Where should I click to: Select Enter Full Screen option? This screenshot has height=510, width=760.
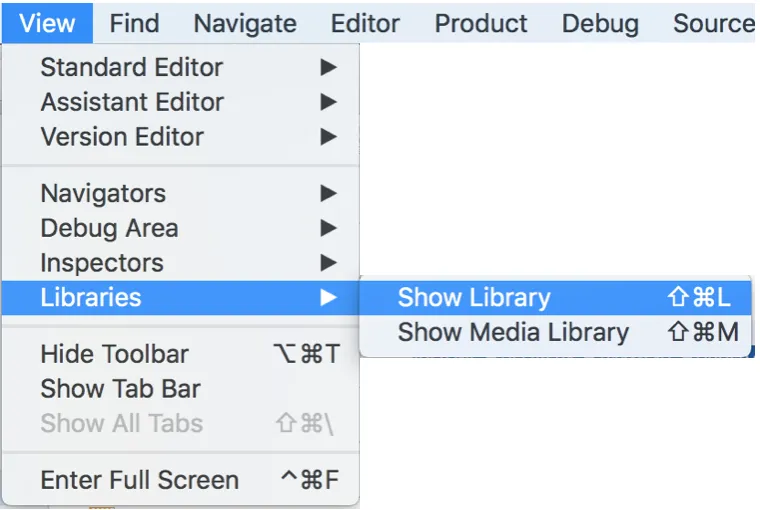(139, 480)
